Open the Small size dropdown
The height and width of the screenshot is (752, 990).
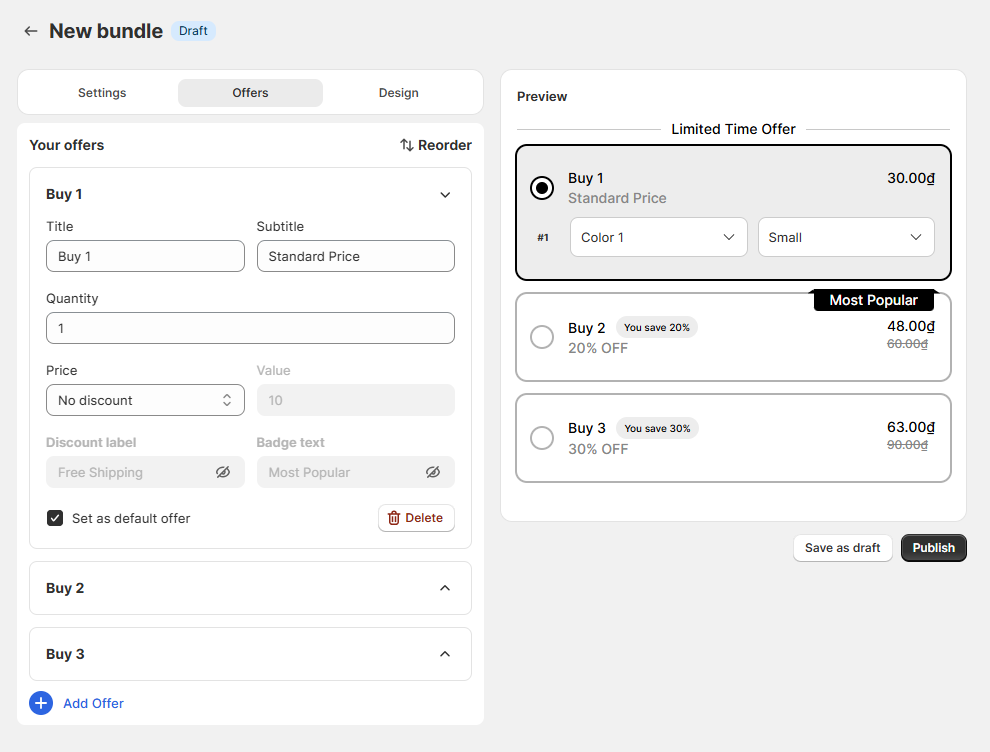coord(846,237)
